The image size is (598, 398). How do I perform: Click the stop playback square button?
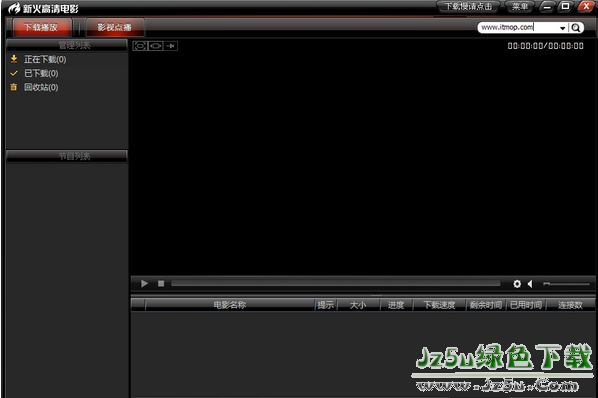pos(161,284)
